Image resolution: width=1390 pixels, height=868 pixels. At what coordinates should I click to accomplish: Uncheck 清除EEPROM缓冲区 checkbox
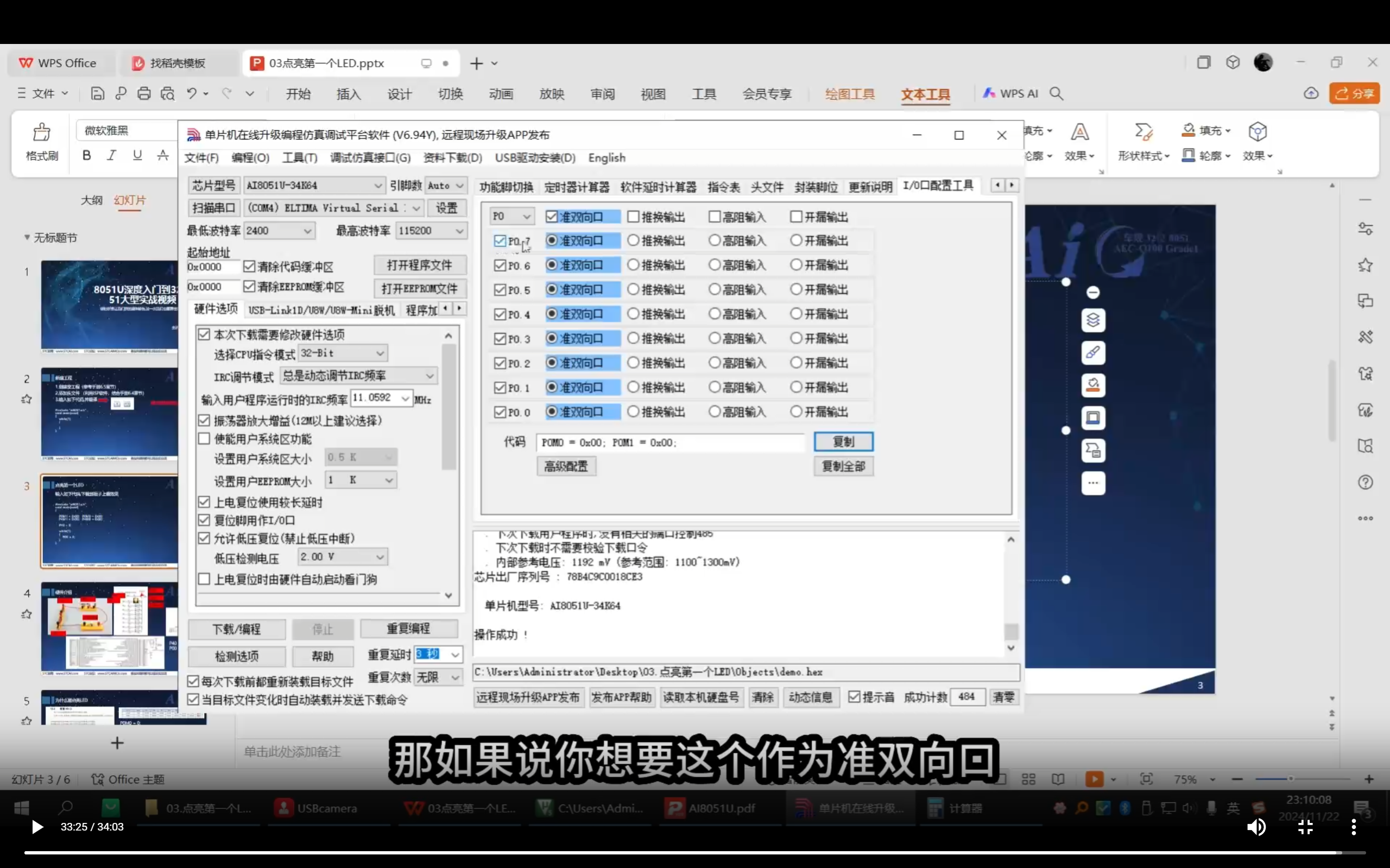[249, 286]
